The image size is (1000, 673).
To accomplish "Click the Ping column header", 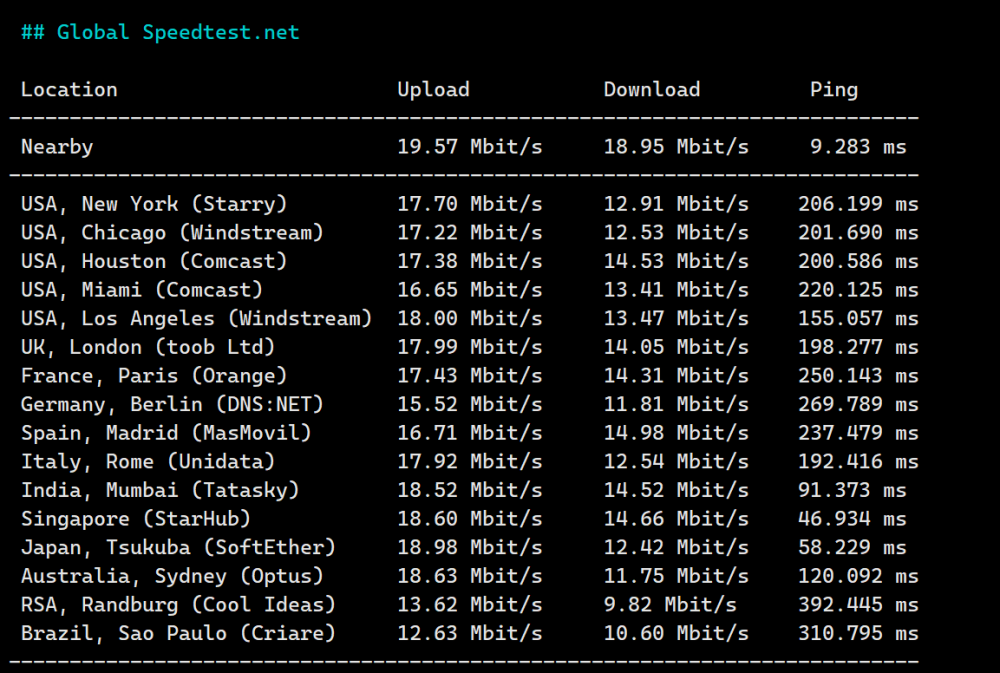I will [833, 89].
